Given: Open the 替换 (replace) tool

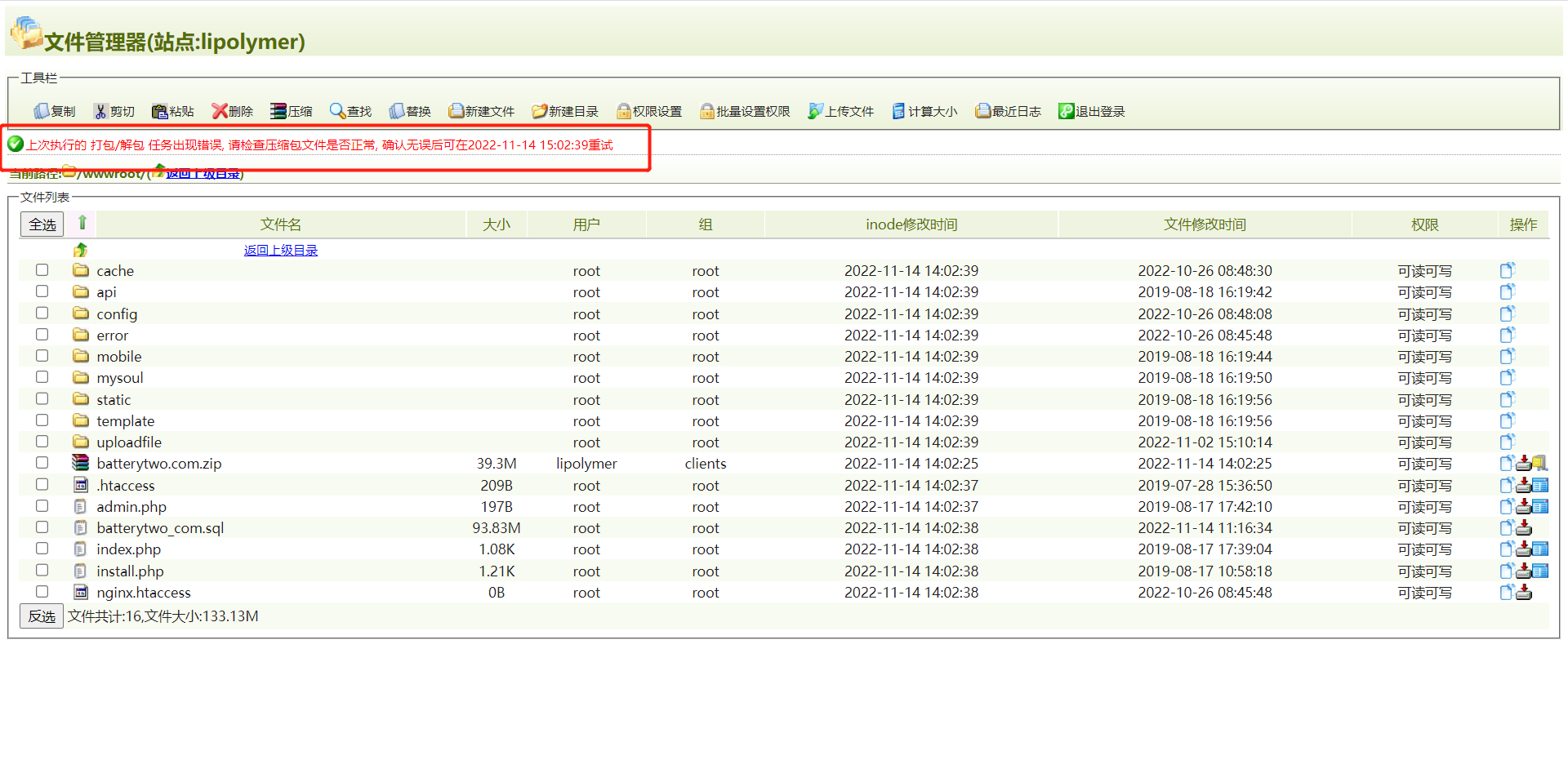Looking at the screenshot, I should pos(410,111).
